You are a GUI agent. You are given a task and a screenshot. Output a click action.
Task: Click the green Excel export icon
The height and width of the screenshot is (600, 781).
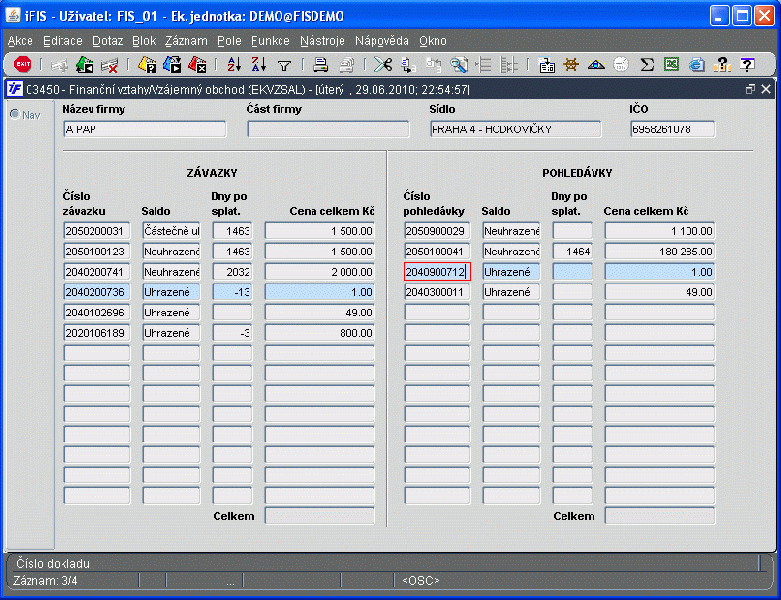672,65
